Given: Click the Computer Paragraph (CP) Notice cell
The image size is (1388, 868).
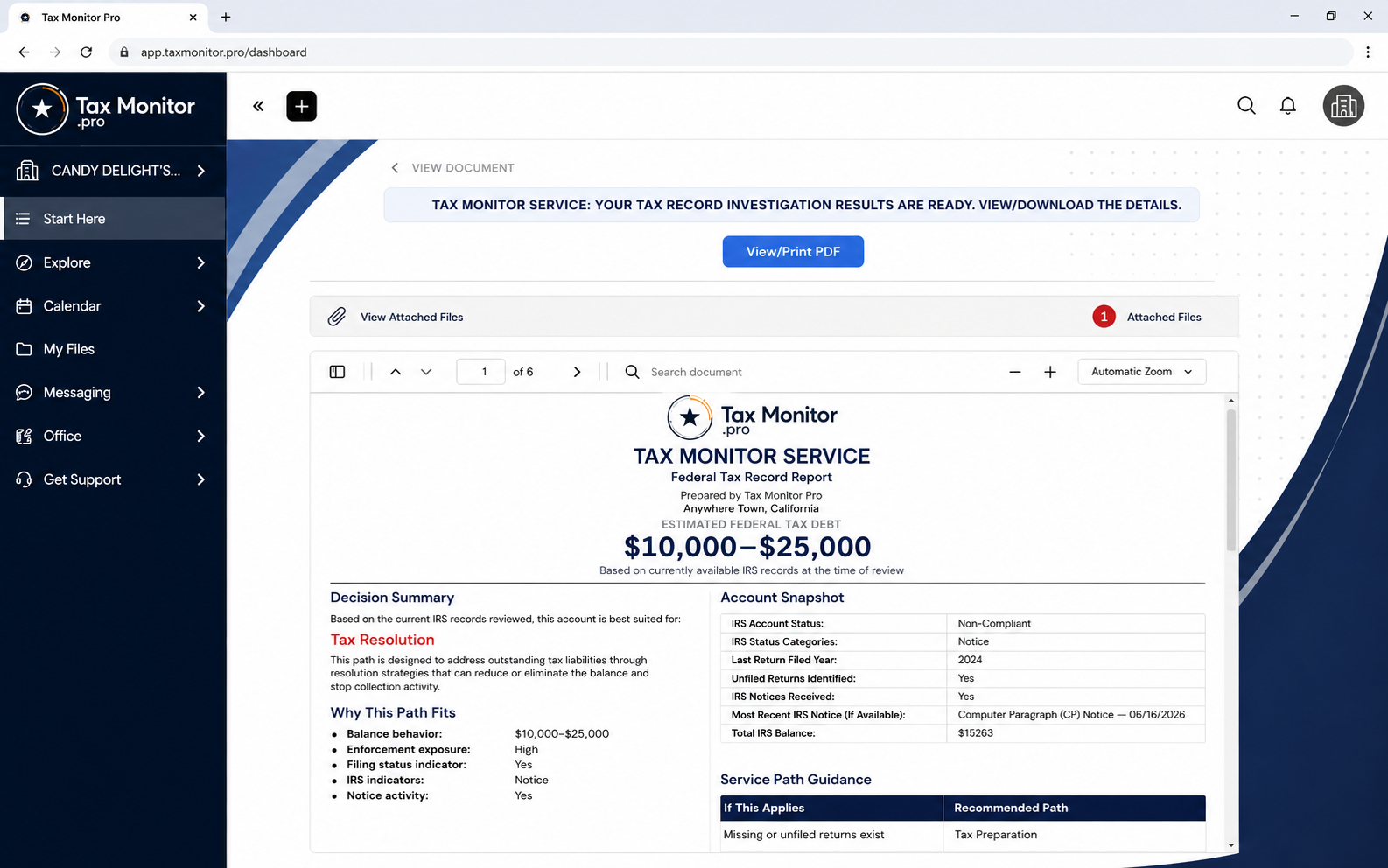Looking at the screenshot, I should (1071, 715).
